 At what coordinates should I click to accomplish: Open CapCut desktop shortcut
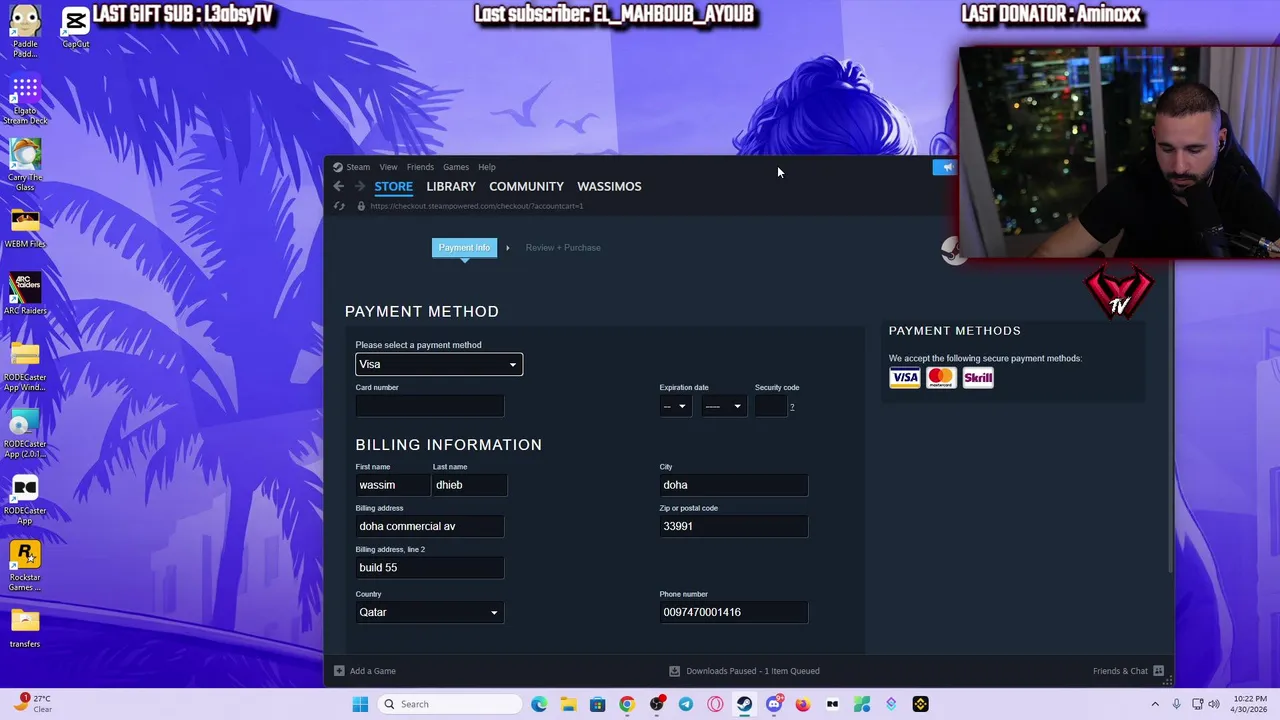[x=76, y=26]
